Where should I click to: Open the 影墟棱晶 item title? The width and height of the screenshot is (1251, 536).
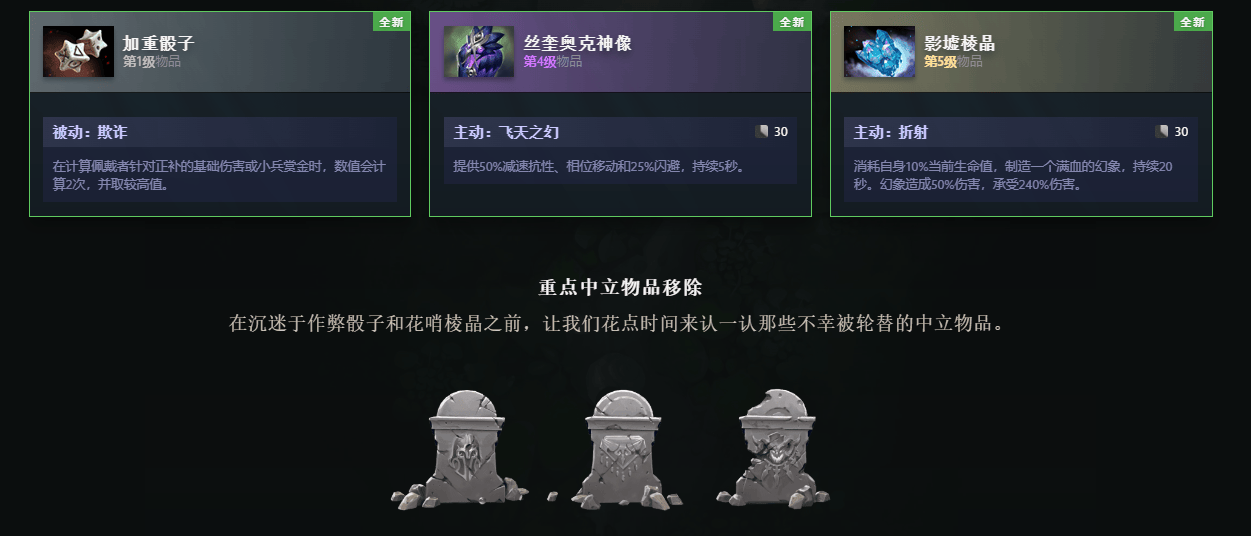point(959,43)
